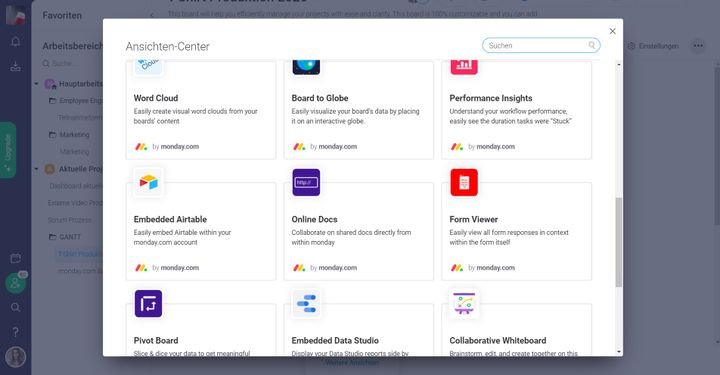Click monday.com logo under Online Docs
Image resolution: width=720 pixels, height=375 pixels.
299,268
